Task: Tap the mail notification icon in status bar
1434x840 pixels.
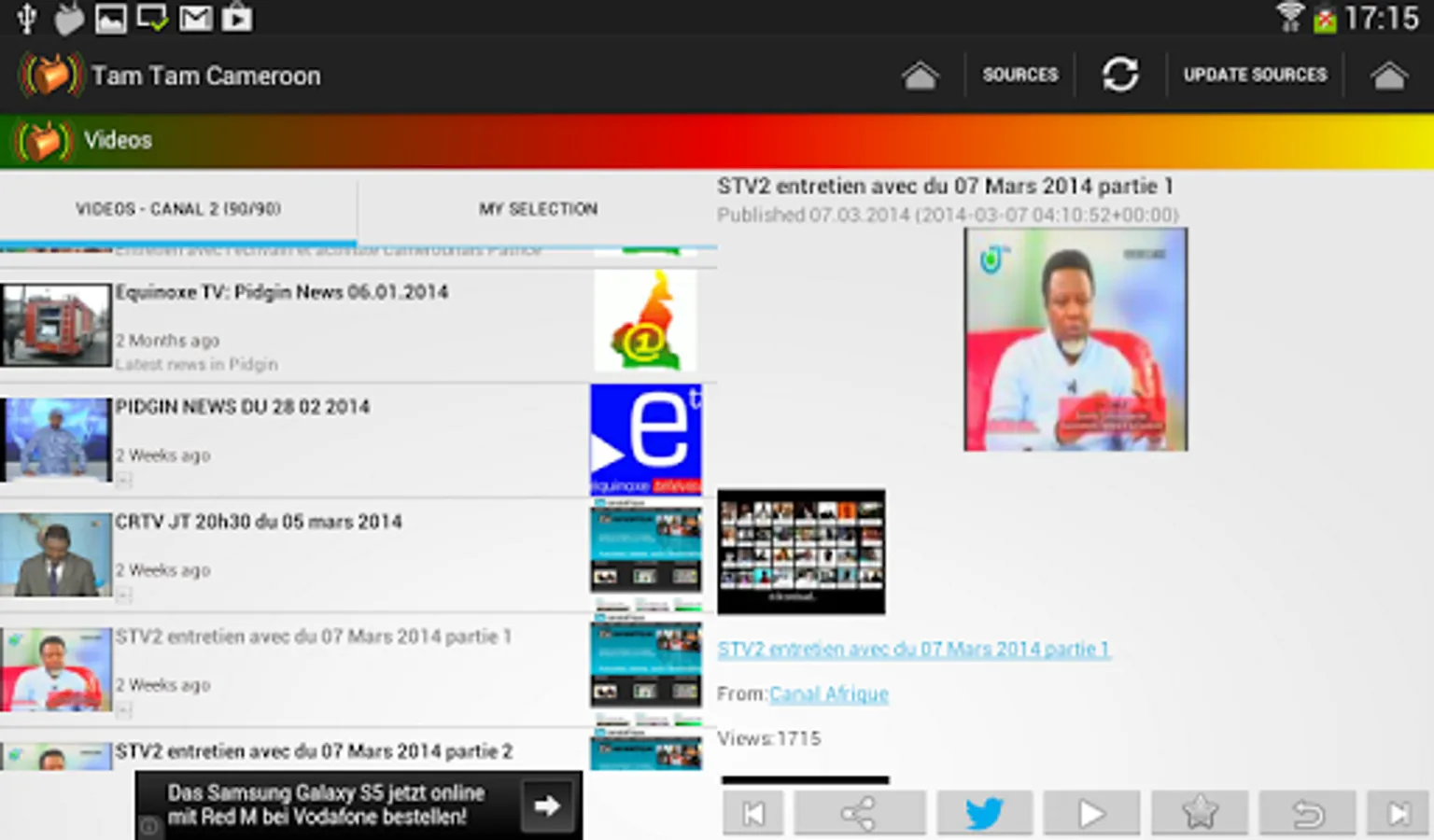Action: tap(195, 18)
